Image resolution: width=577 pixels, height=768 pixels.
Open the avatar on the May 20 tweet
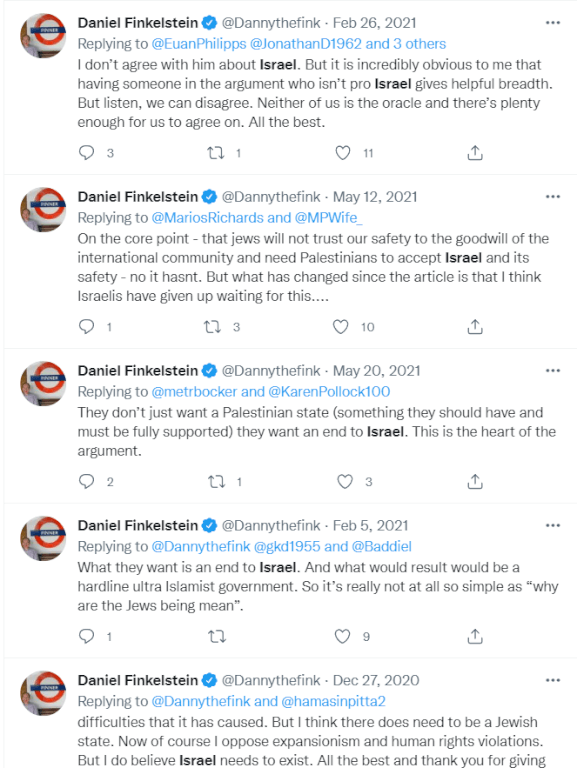(x=43, y=384)
